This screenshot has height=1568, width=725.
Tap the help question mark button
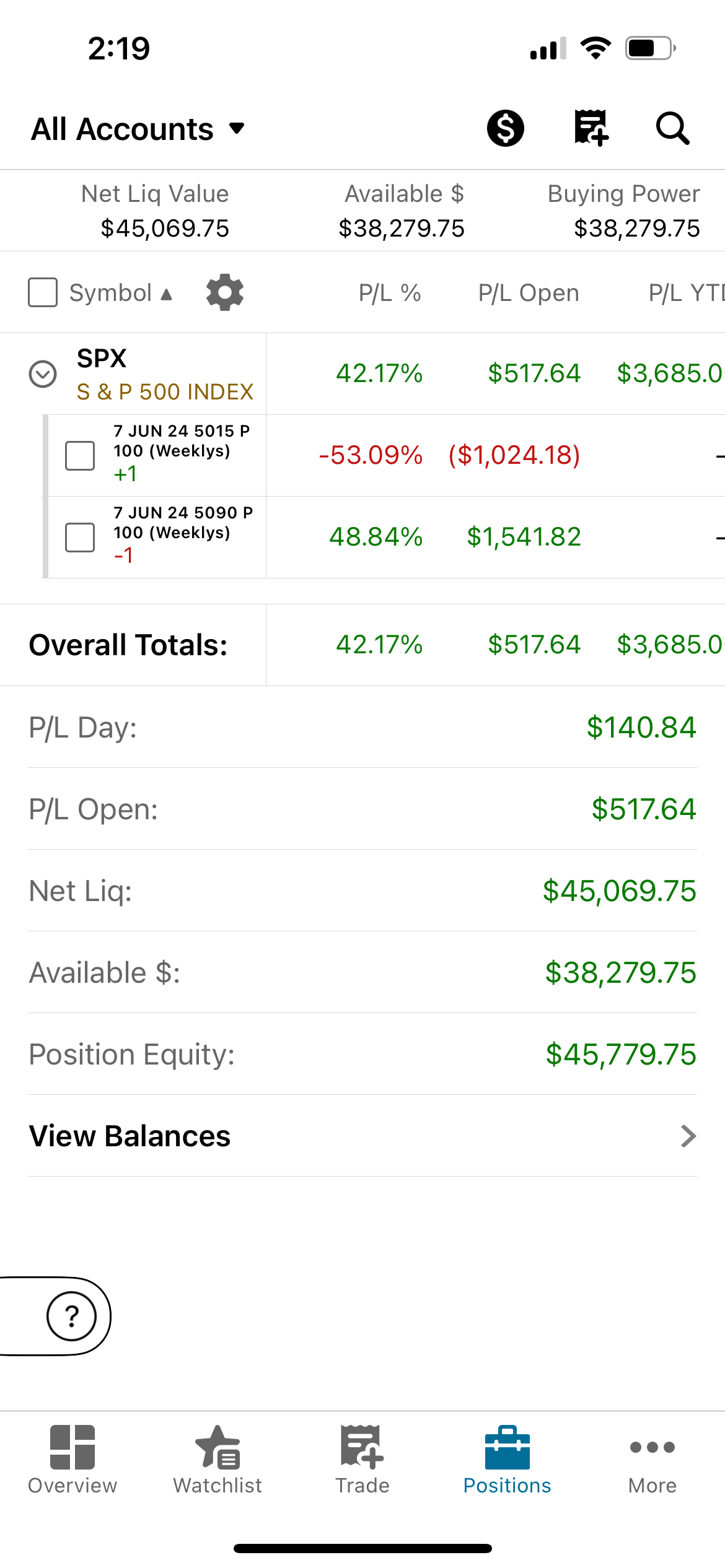[72, 1316]
